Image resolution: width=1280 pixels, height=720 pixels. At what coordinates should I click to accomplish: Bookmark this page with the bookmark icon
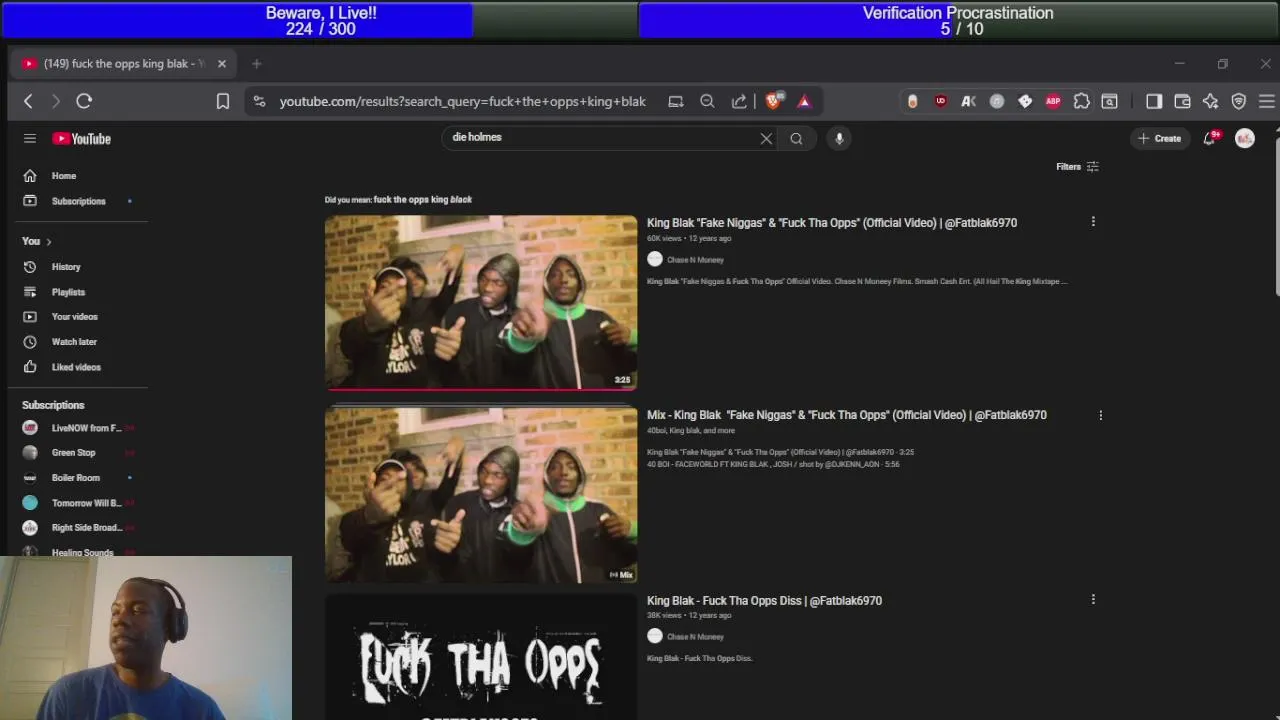point(223,101)
